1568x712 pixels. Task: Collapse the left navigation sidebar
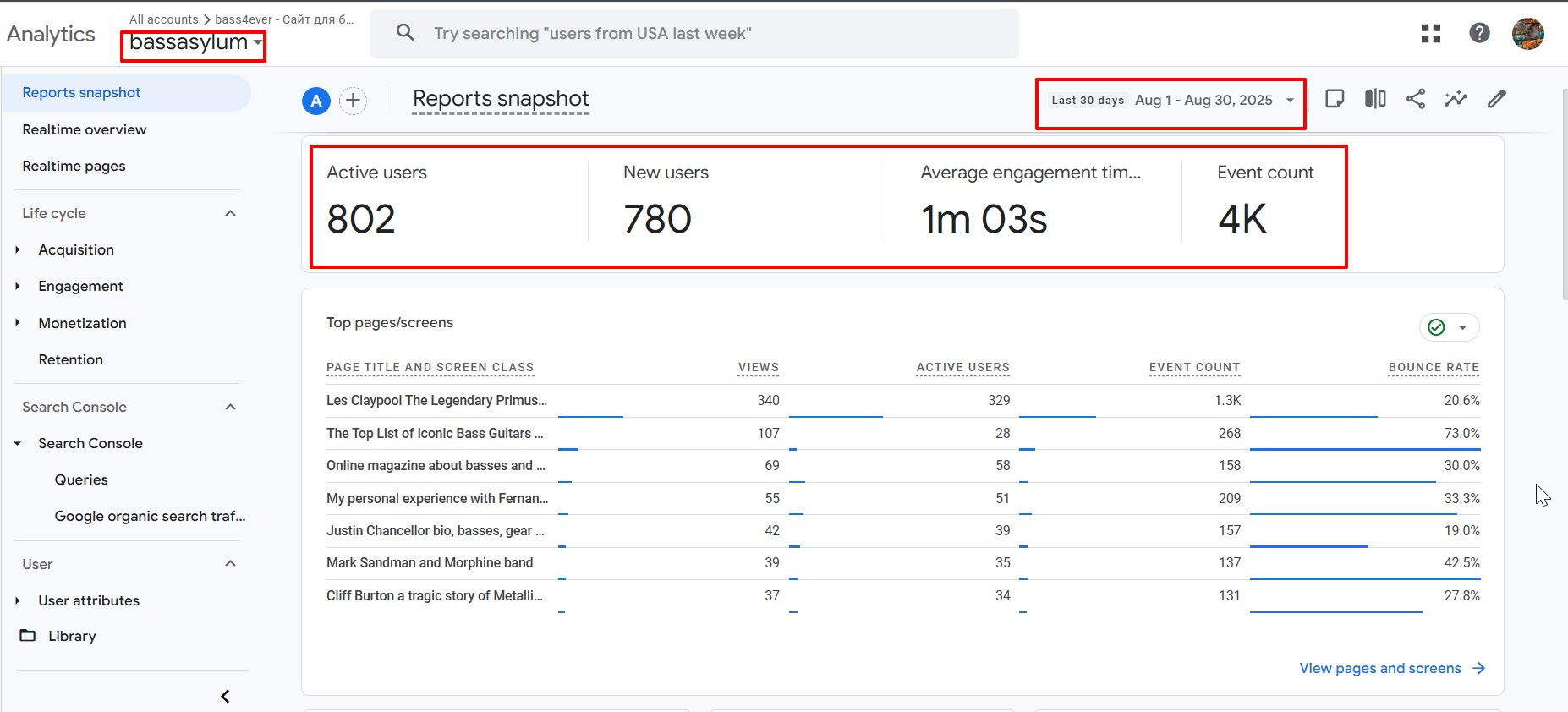(225, 696)
